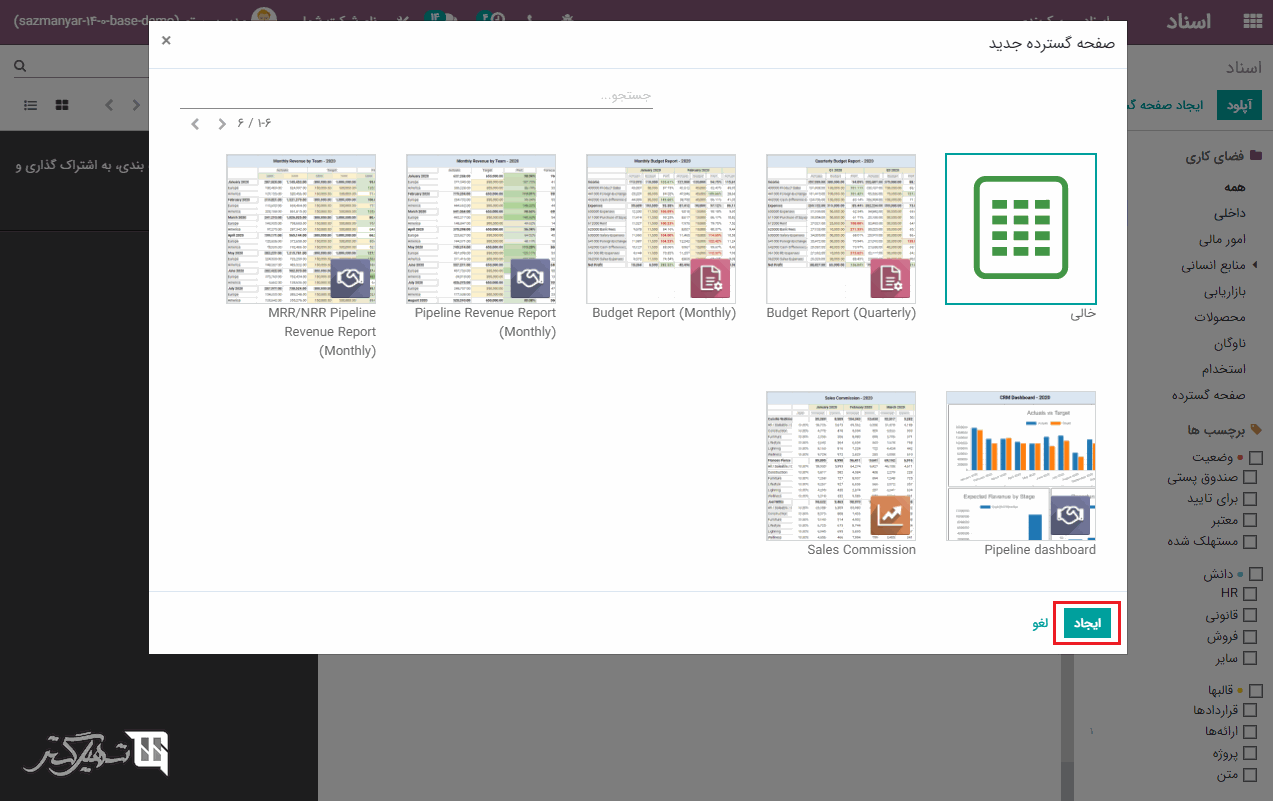
Task: Click the tag icon beside برچسب ها
Action: click(1257, 430)
